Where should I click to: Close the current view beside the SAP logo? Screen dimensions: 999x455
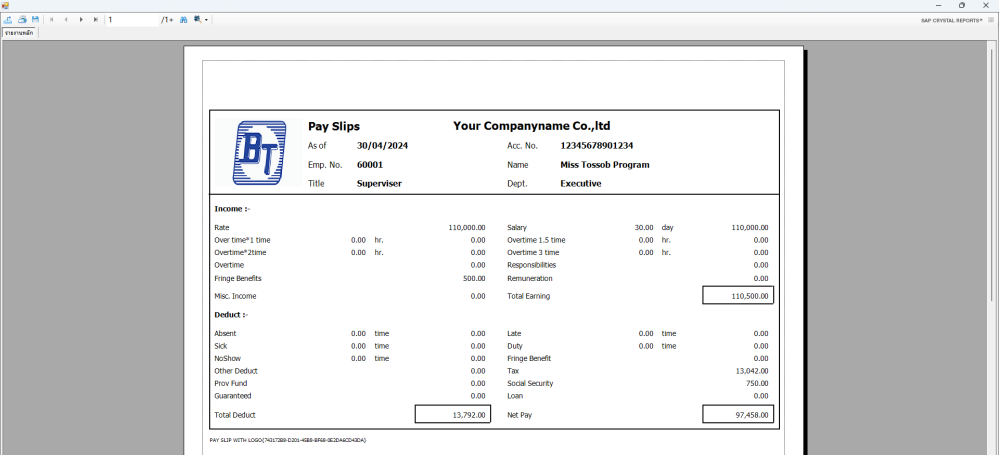991,19
